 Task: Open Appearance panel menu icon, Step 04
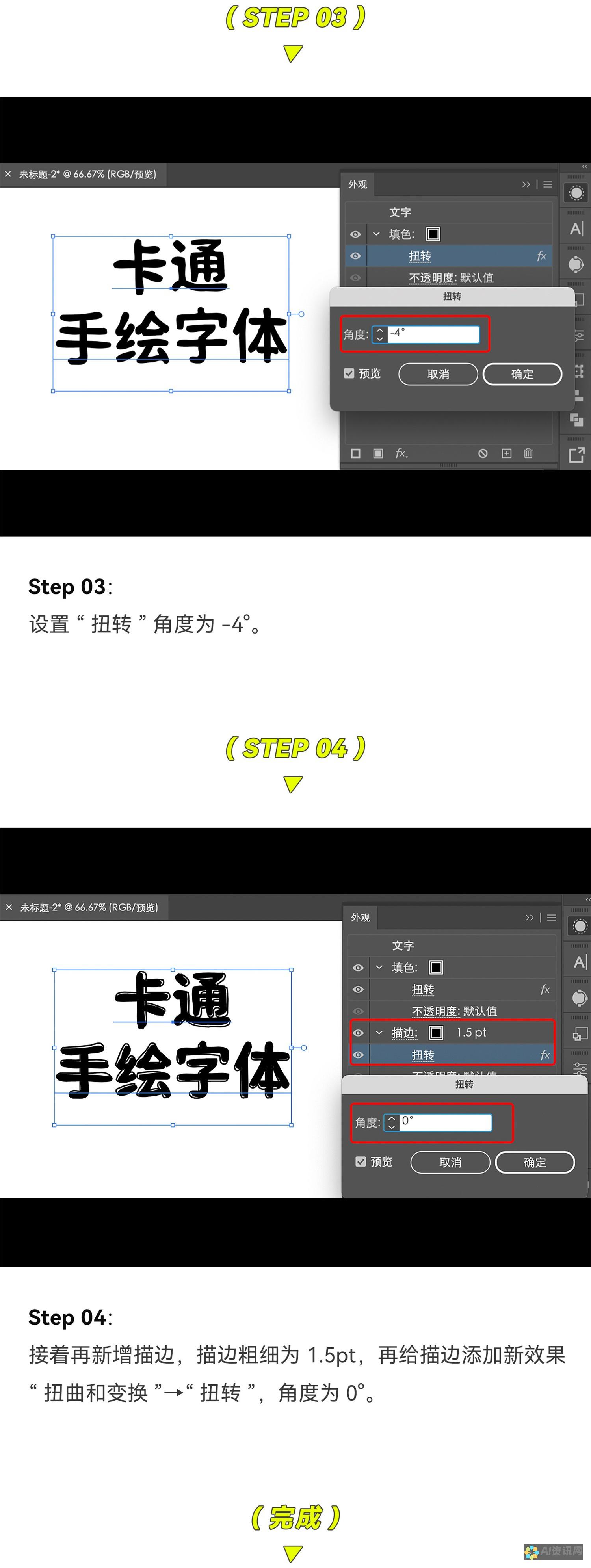coord(552,917)
